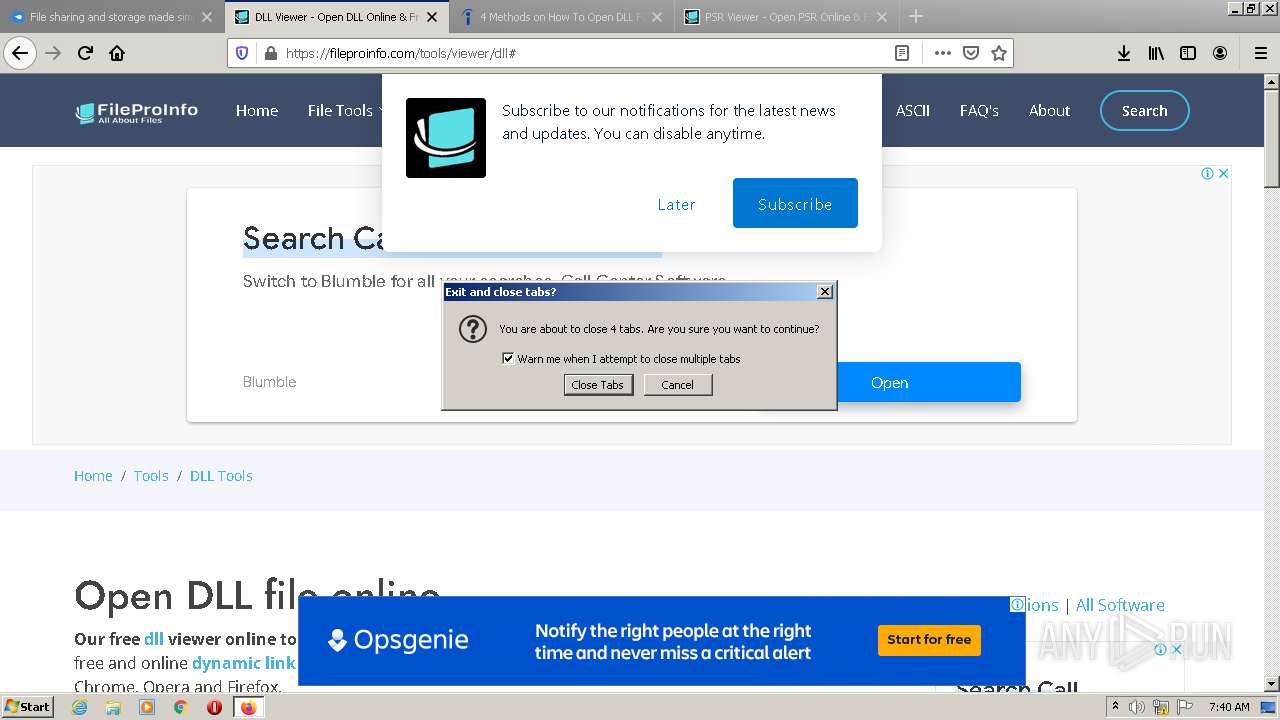Viewport: 1280px width, 720px height.
Task: Open the Library bookmarks icon
Action: (1156, 53)
